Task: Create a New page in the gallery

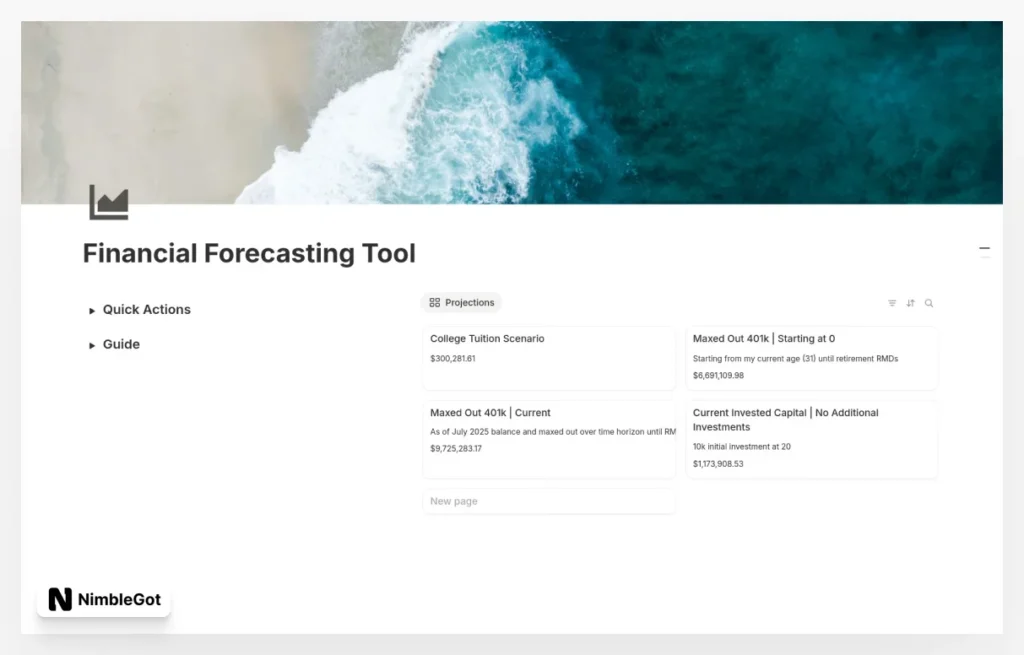Action: tap(453, 500)
